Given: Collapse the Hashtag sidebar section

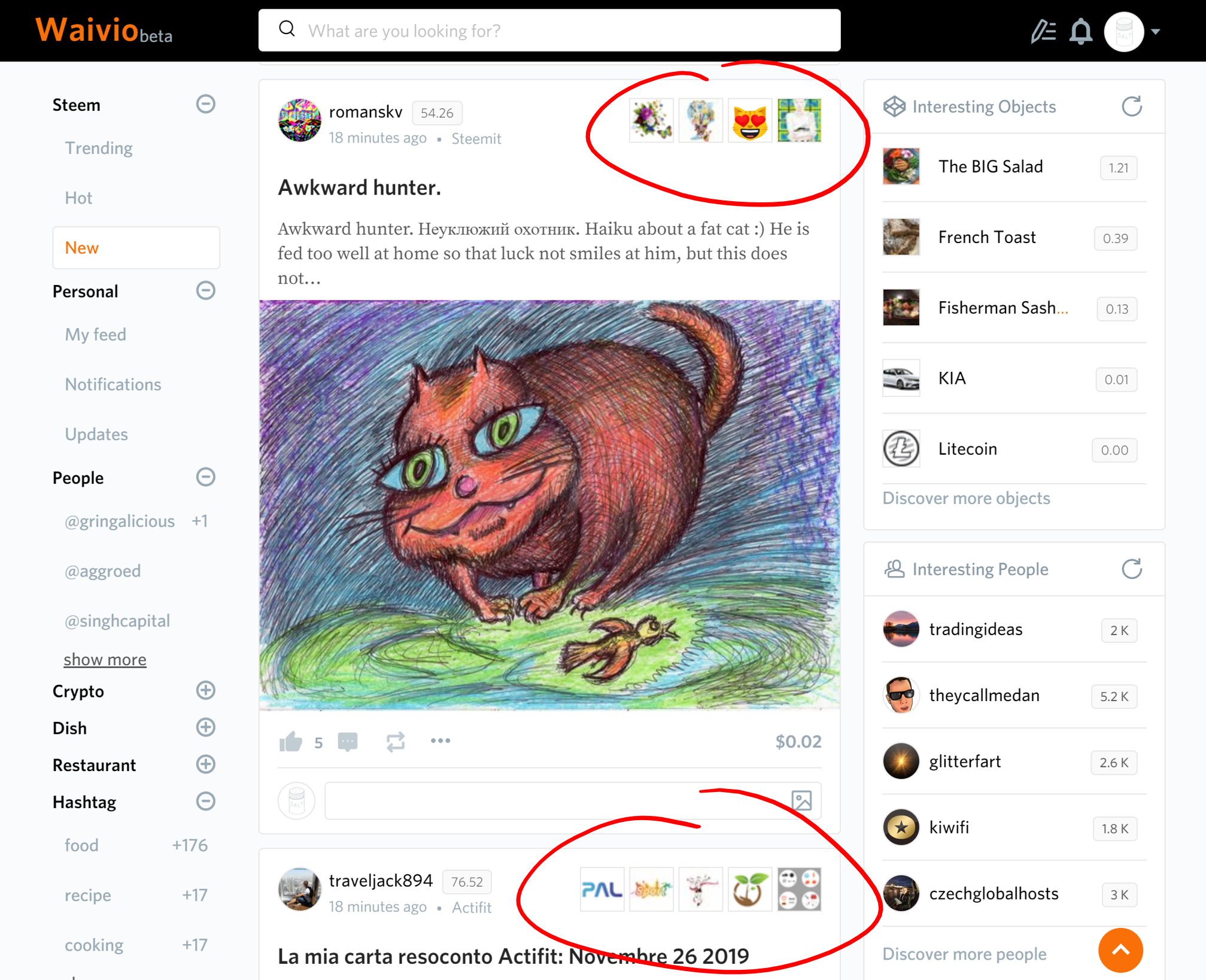Looking at the screenshot, I should [205, 801].
